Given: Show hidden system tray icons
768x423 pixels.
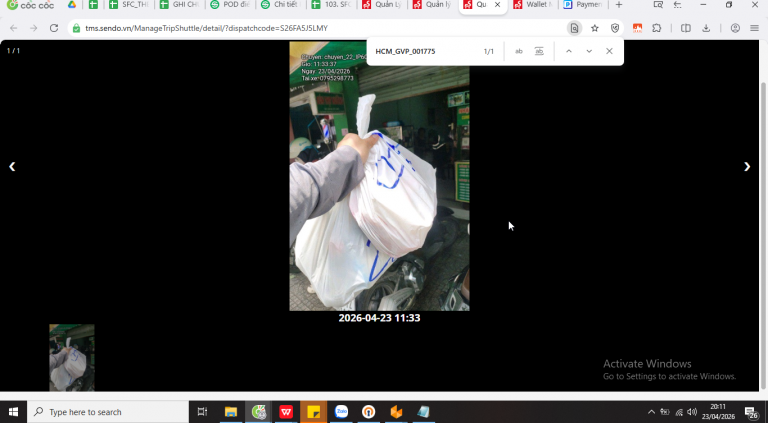Looking at the screenshot, I should [x=651, y=412].
